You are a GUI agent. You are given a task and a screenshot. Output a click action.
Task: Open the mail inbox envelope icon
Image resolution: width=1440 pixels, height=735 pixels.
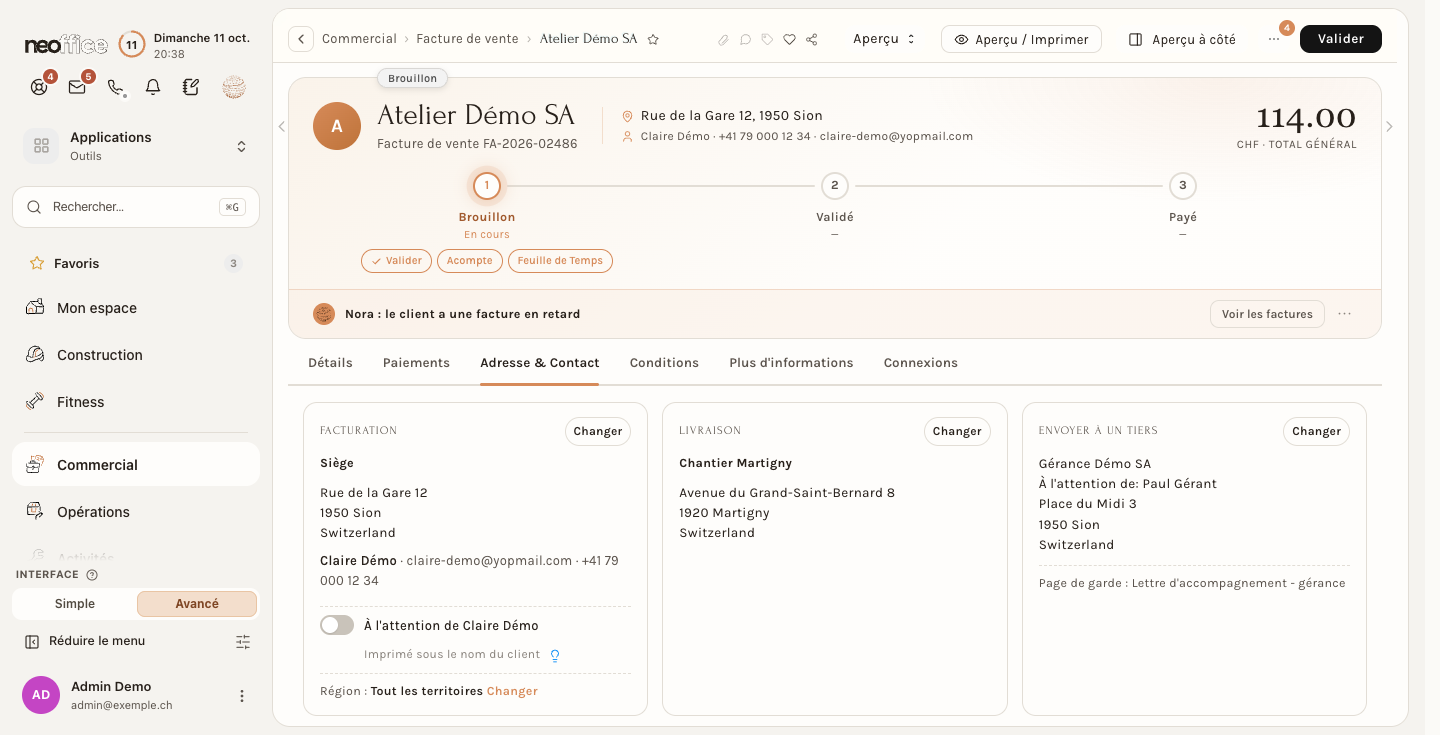77,87
